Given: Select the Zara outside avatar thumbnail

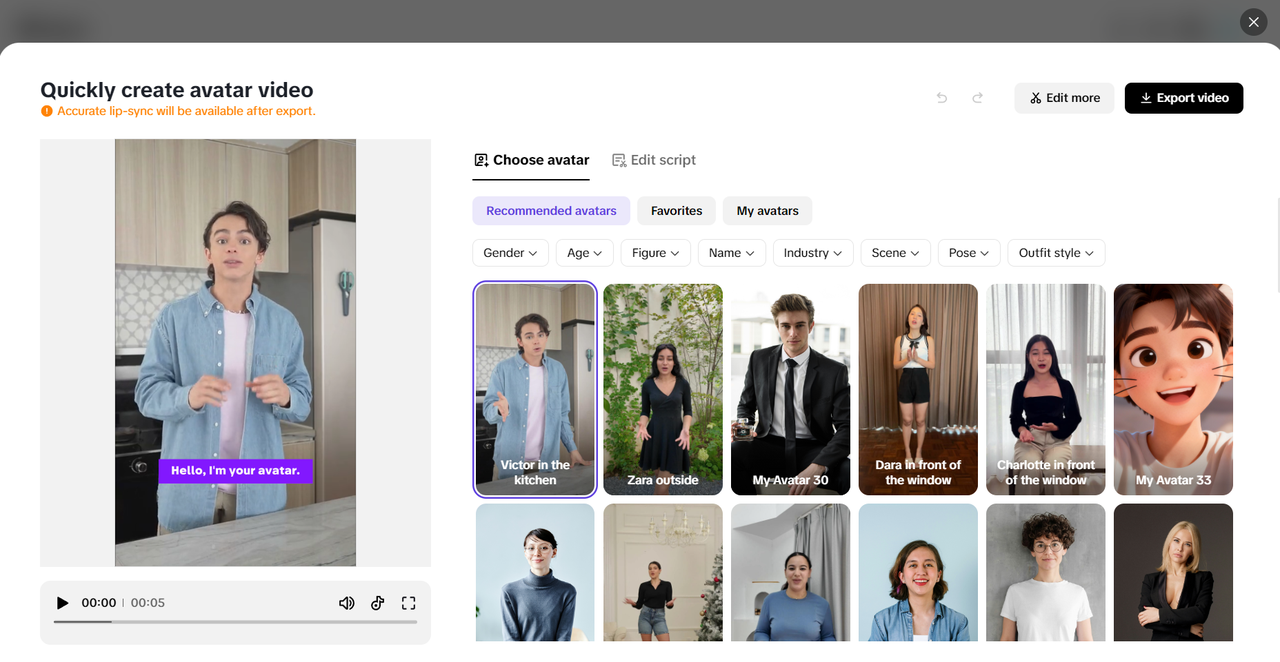Looking at the screenshot, I should coord(662,389).
